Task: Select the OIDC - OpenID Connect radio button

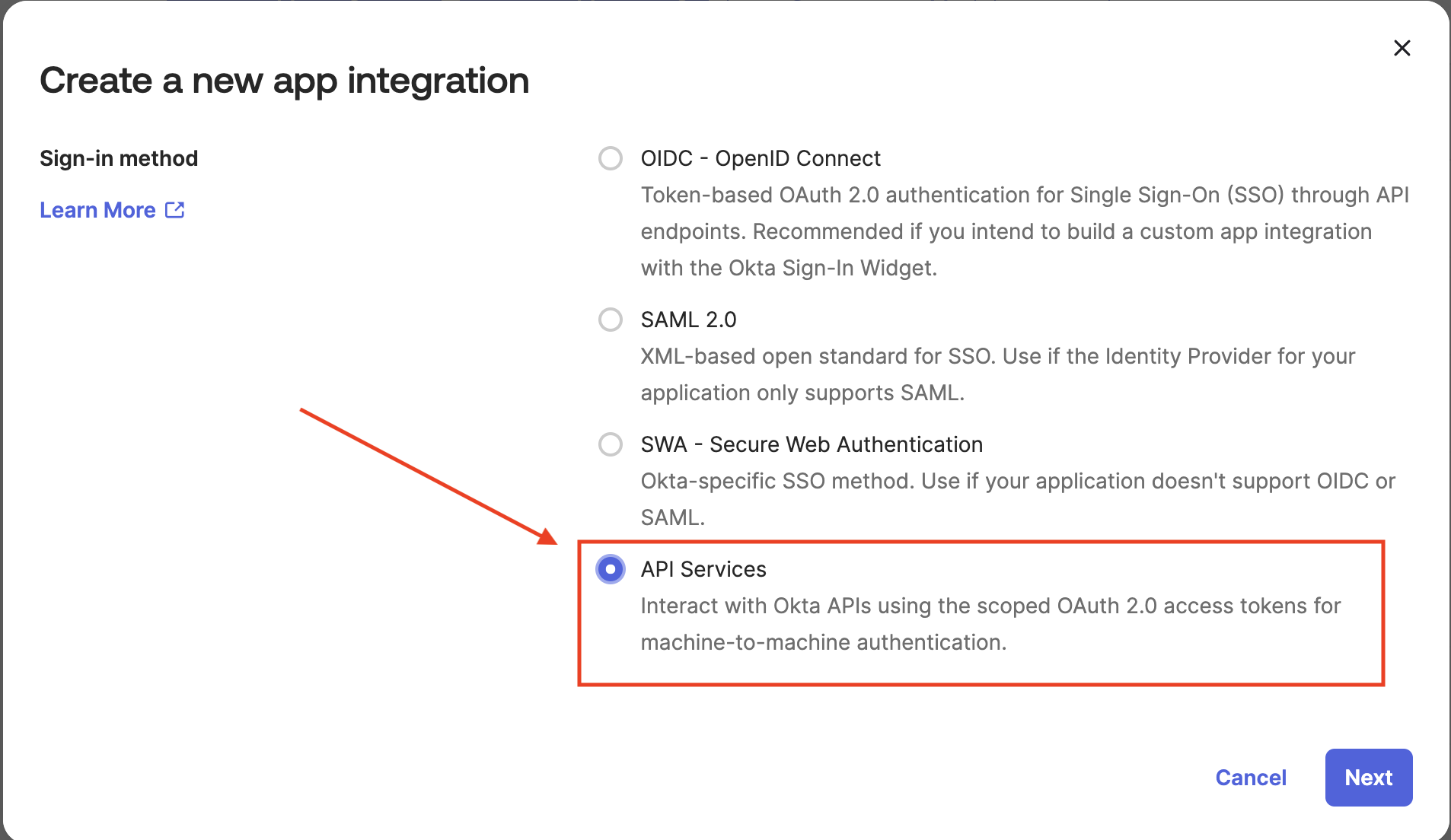Action: (611, 158)
